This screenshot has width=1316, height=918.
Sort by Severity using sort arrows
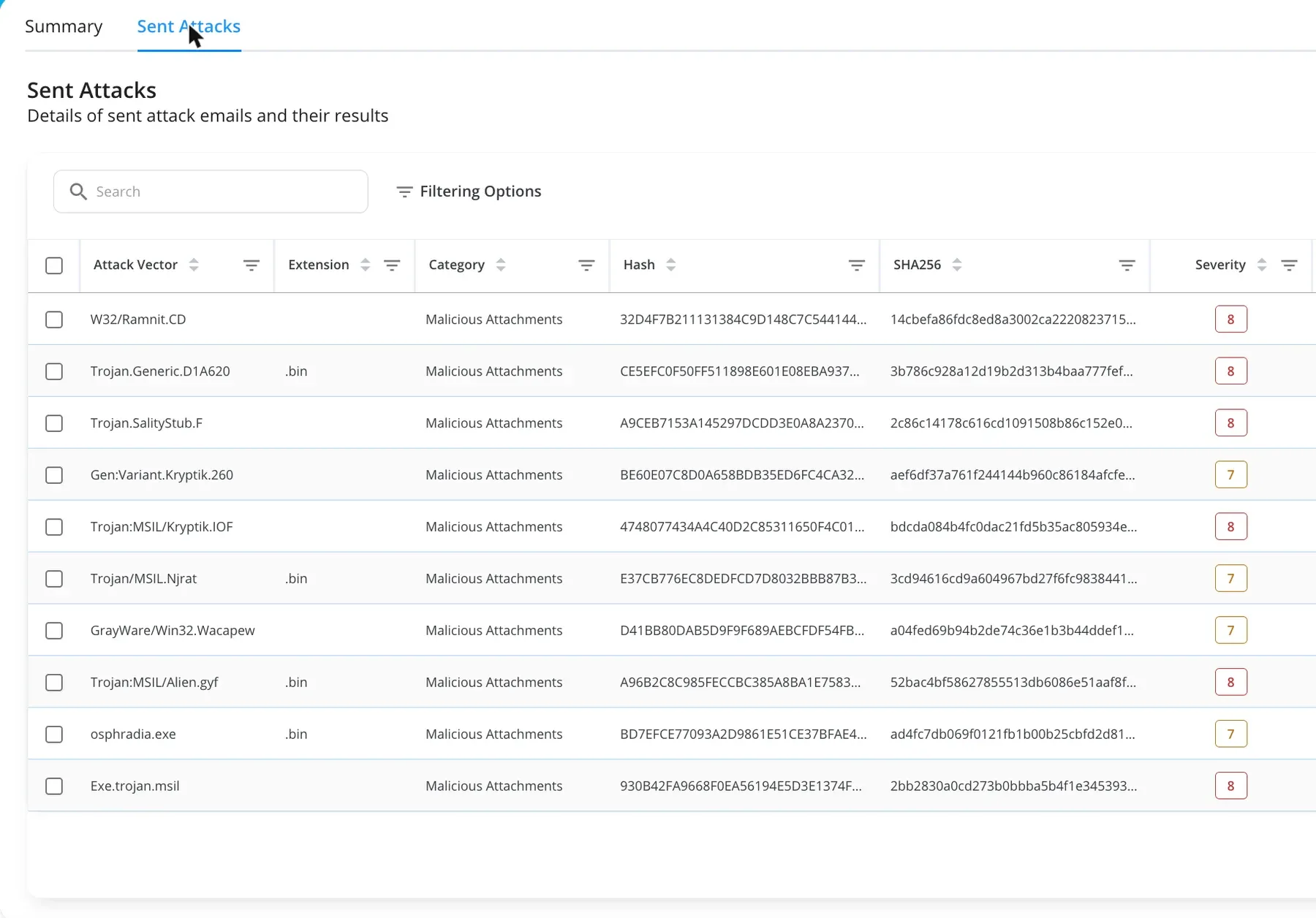[x=1262, y=265]
